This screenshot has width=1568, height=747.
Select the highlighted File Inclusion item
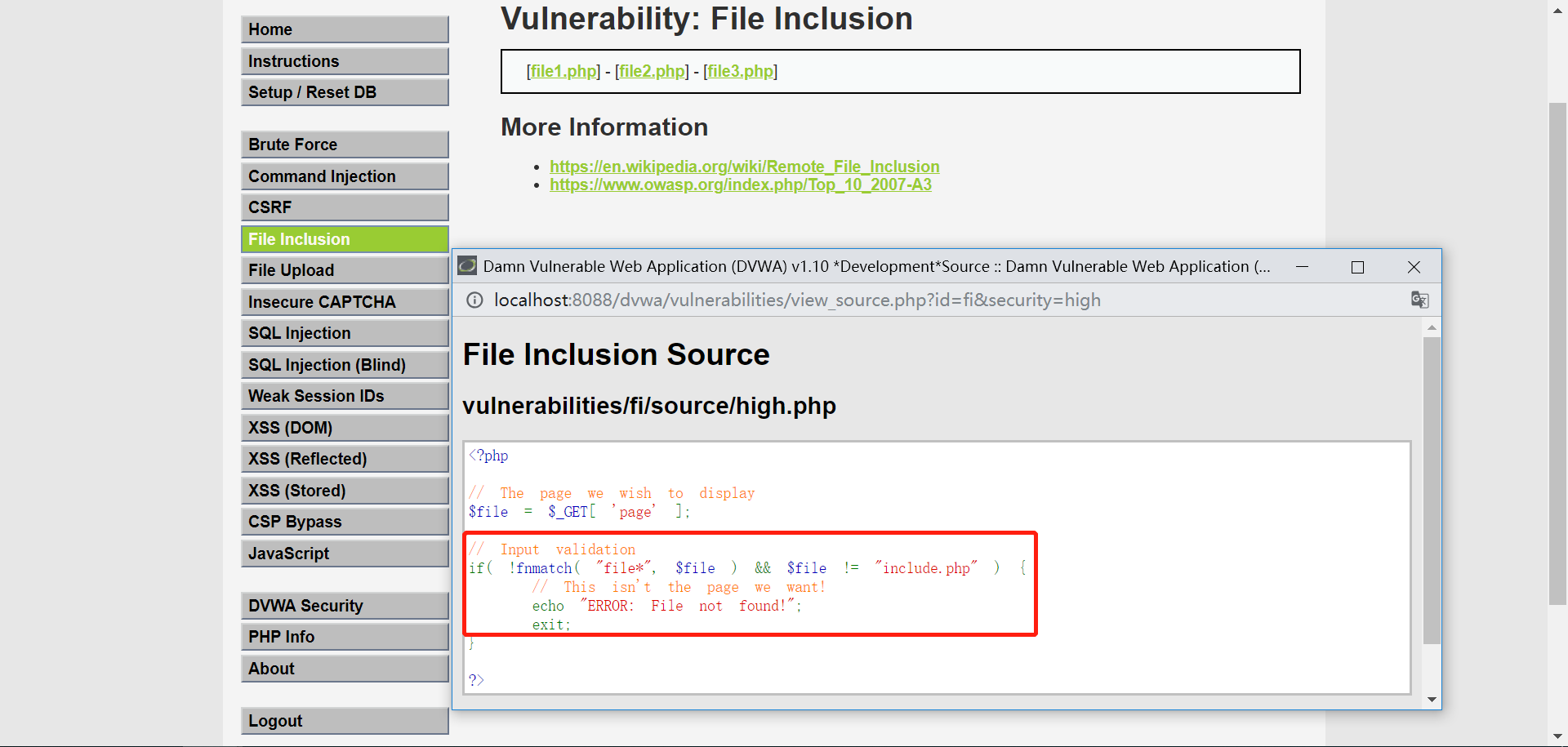pyautogui.click(x=345, y=239)
